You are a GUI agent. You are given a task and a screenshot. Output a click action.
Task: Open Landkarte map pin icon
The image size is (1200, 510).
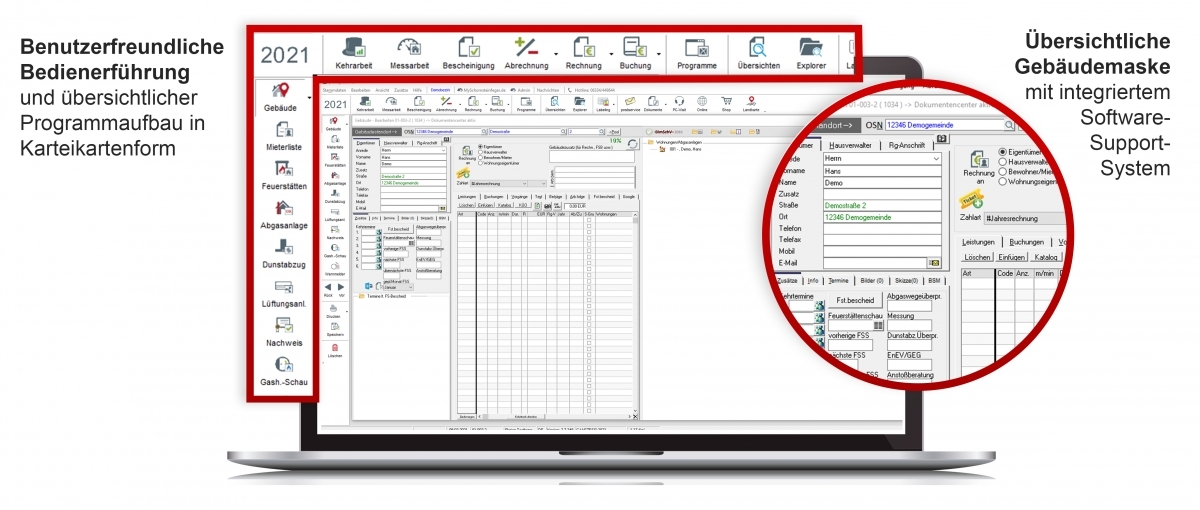coord(751,102)
